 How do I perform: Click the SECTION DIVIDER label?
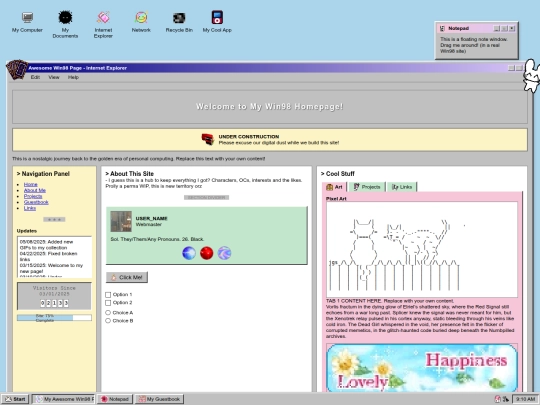[206, 197]
